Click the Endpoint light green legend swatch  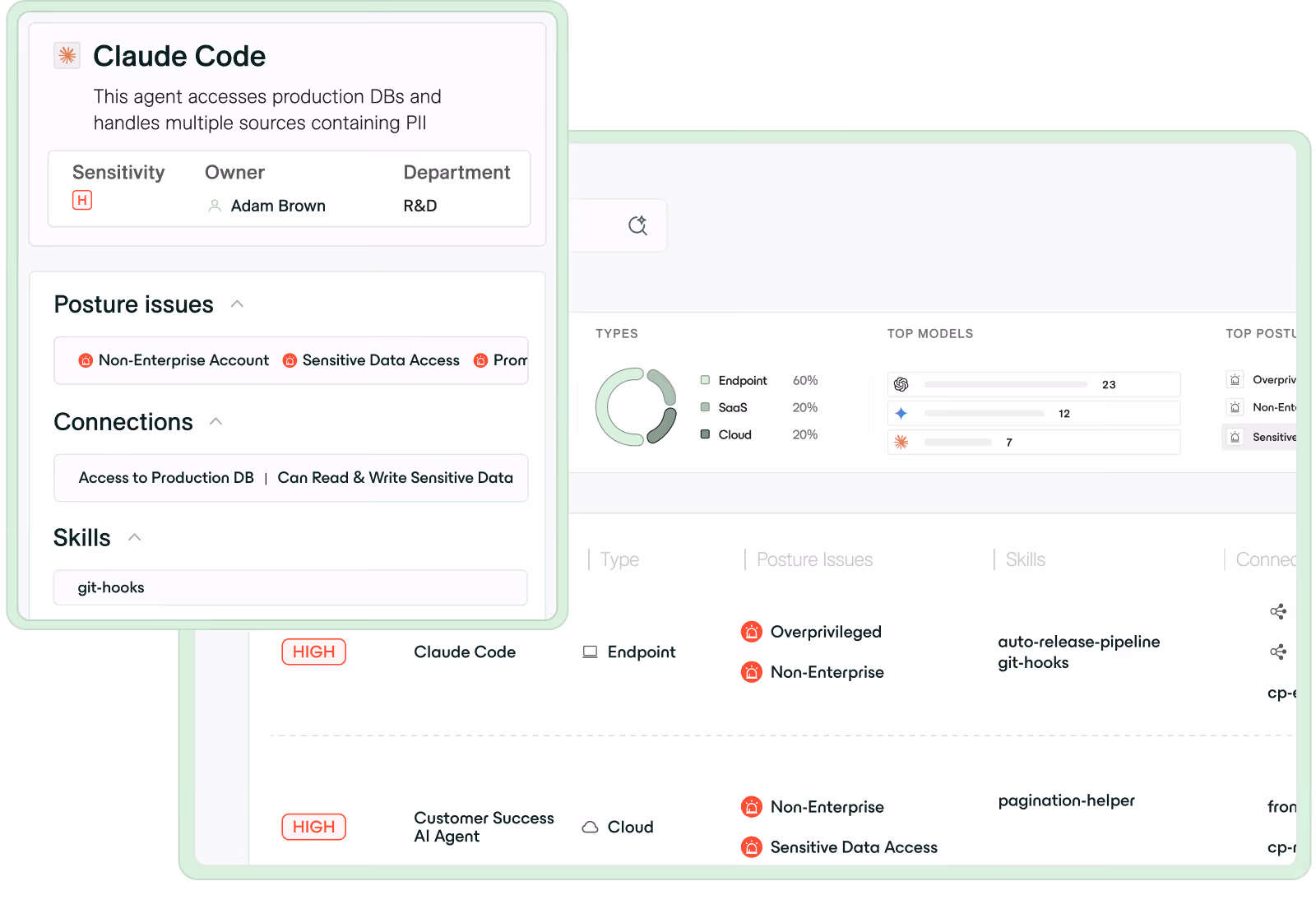point(705,380)
